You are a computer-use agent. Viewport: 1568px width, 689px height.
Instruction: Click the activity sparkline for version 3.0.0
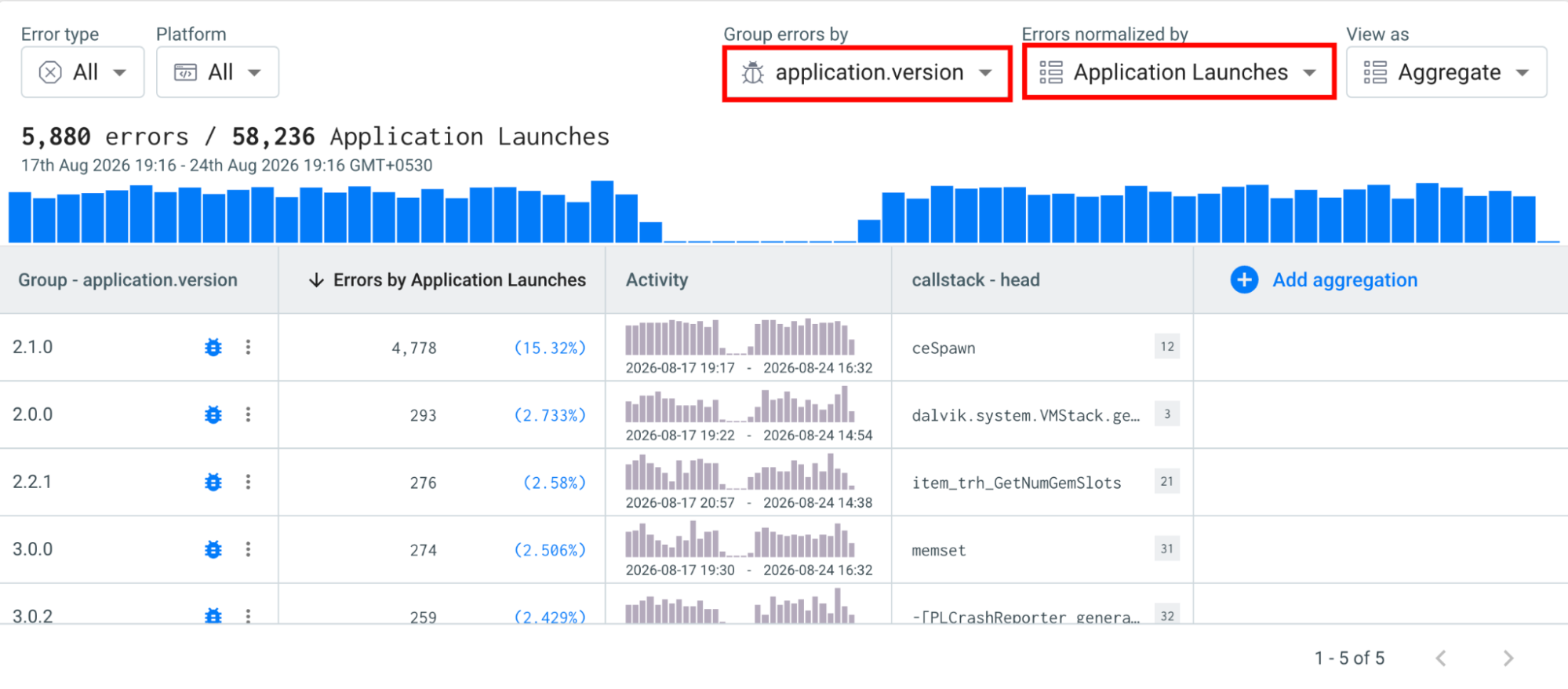740,540
